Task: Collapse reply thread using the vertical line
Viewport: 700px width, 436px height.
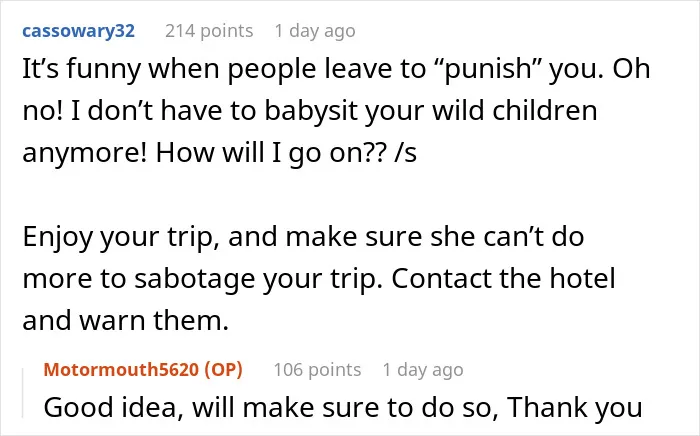Action: point(23,394)
